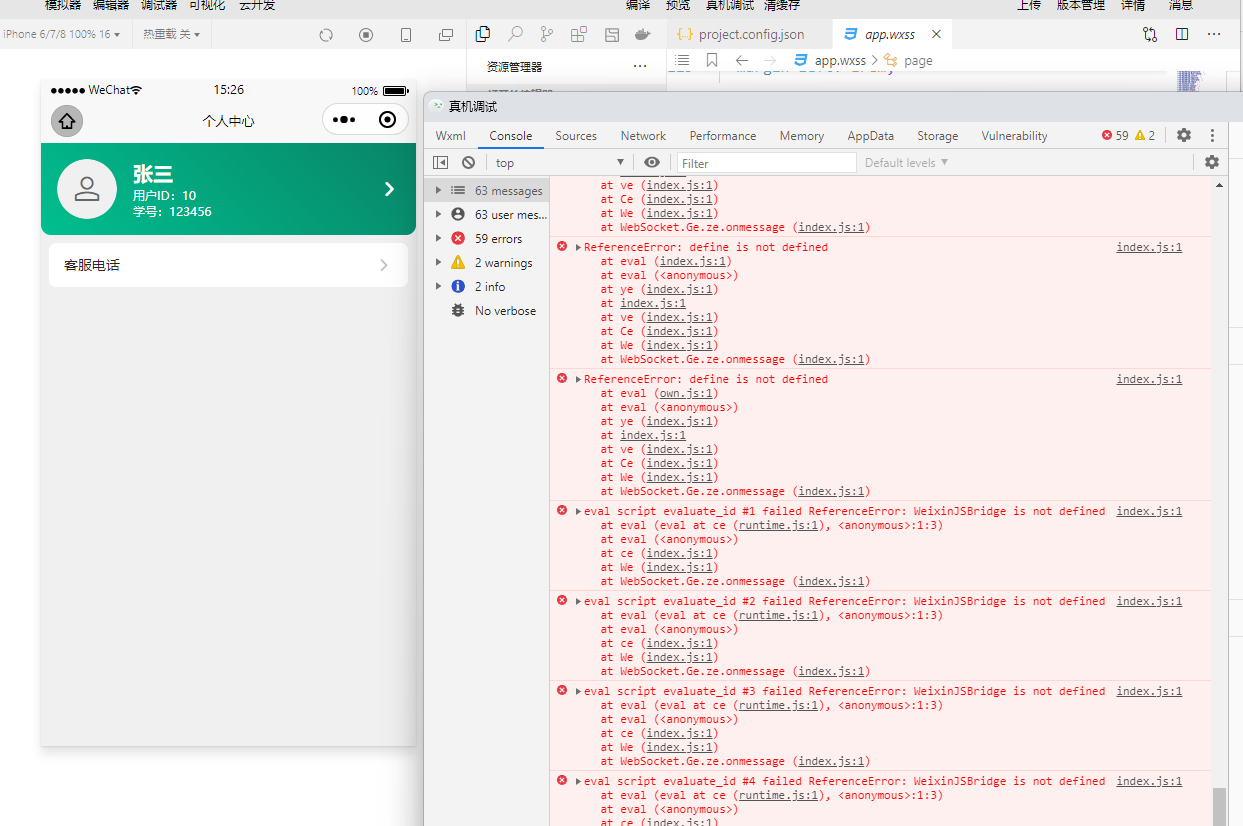Click the red 59 errors badge

[1115, 135]
